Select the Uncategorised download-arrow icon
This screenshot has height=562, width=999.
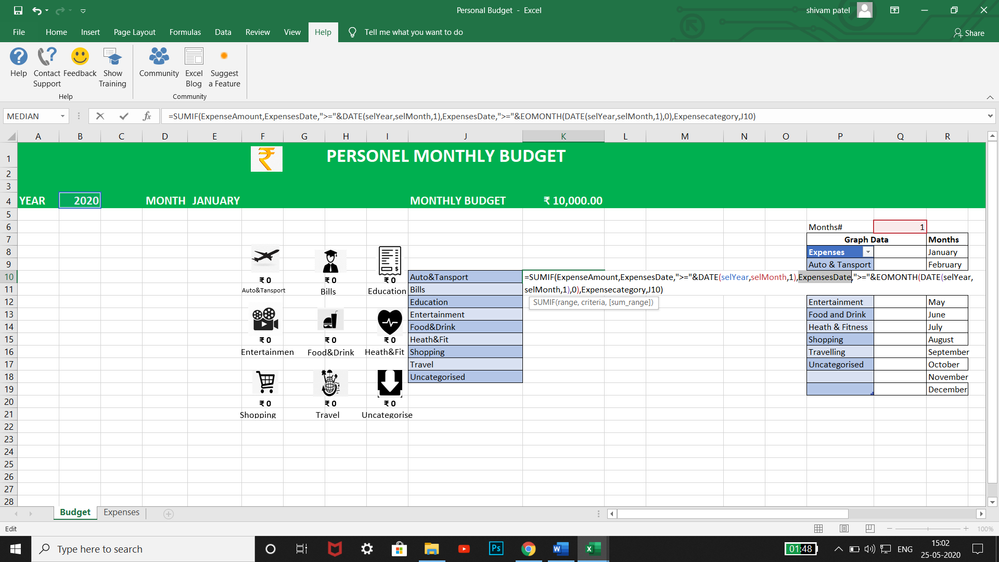point(389,383)
